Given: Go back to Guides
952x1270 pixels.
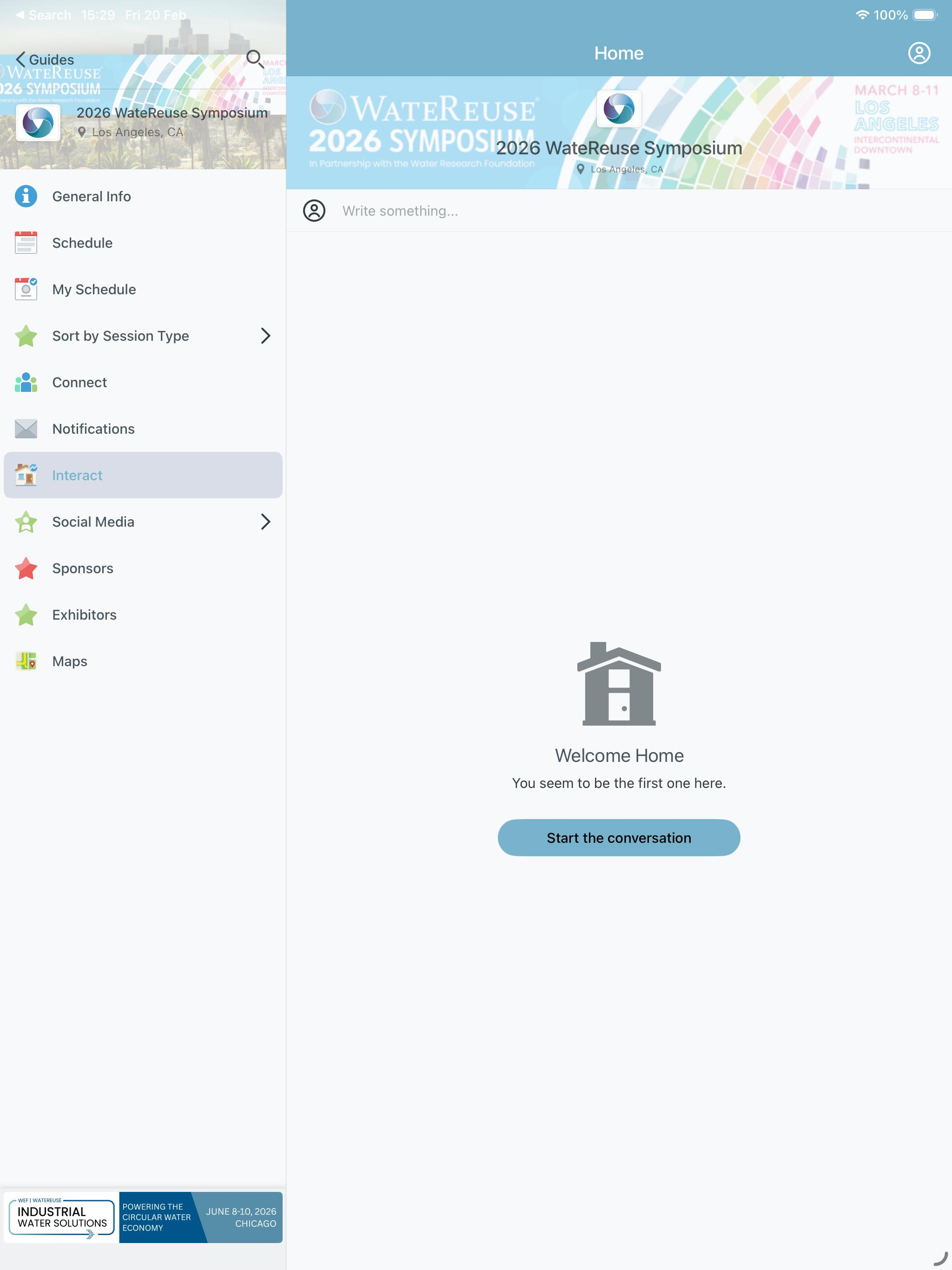Looking at the screenshot, I should coord(45,60).
